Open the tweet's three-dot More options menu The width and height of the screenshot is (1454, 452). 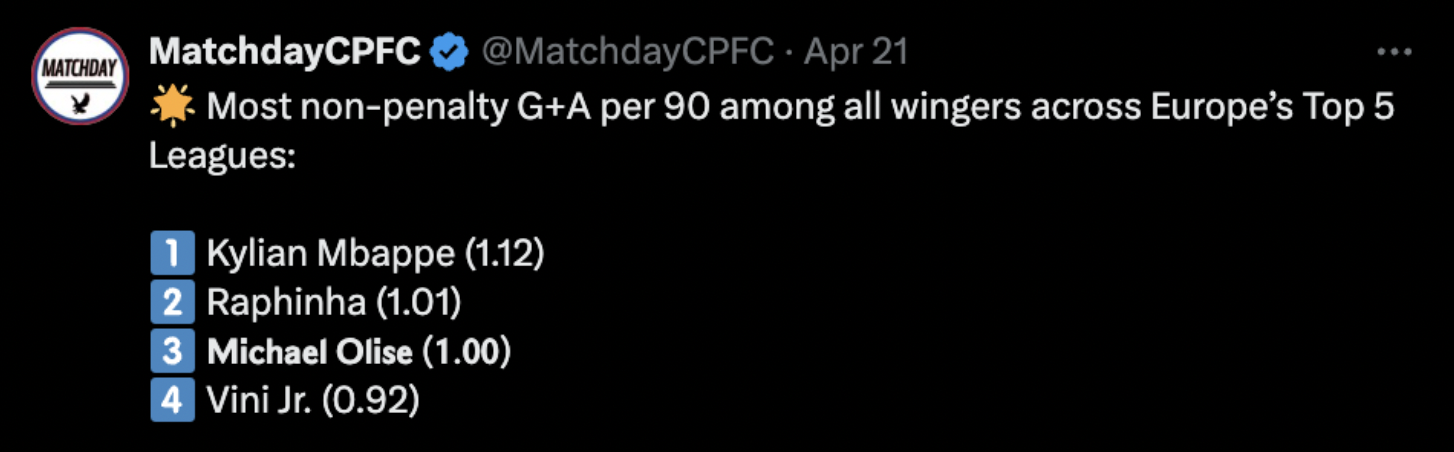1394,51
